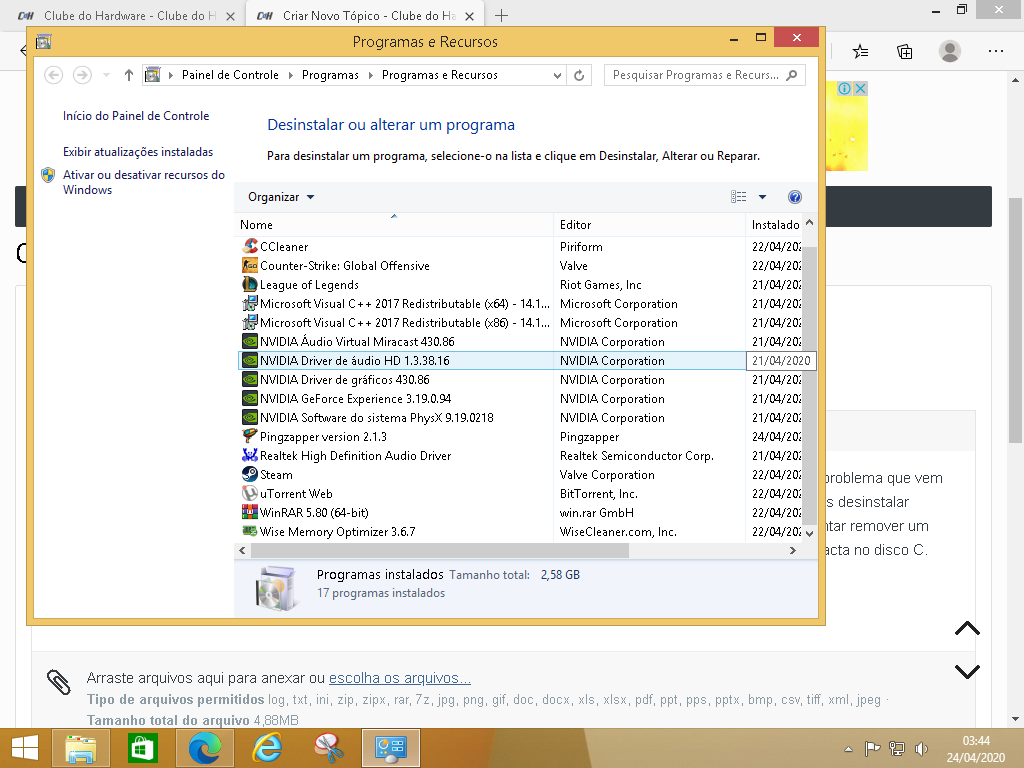Click the Wise Memory Optimizer icon
This screenshot has width=1024, height=768.
[x=249, y=531]
